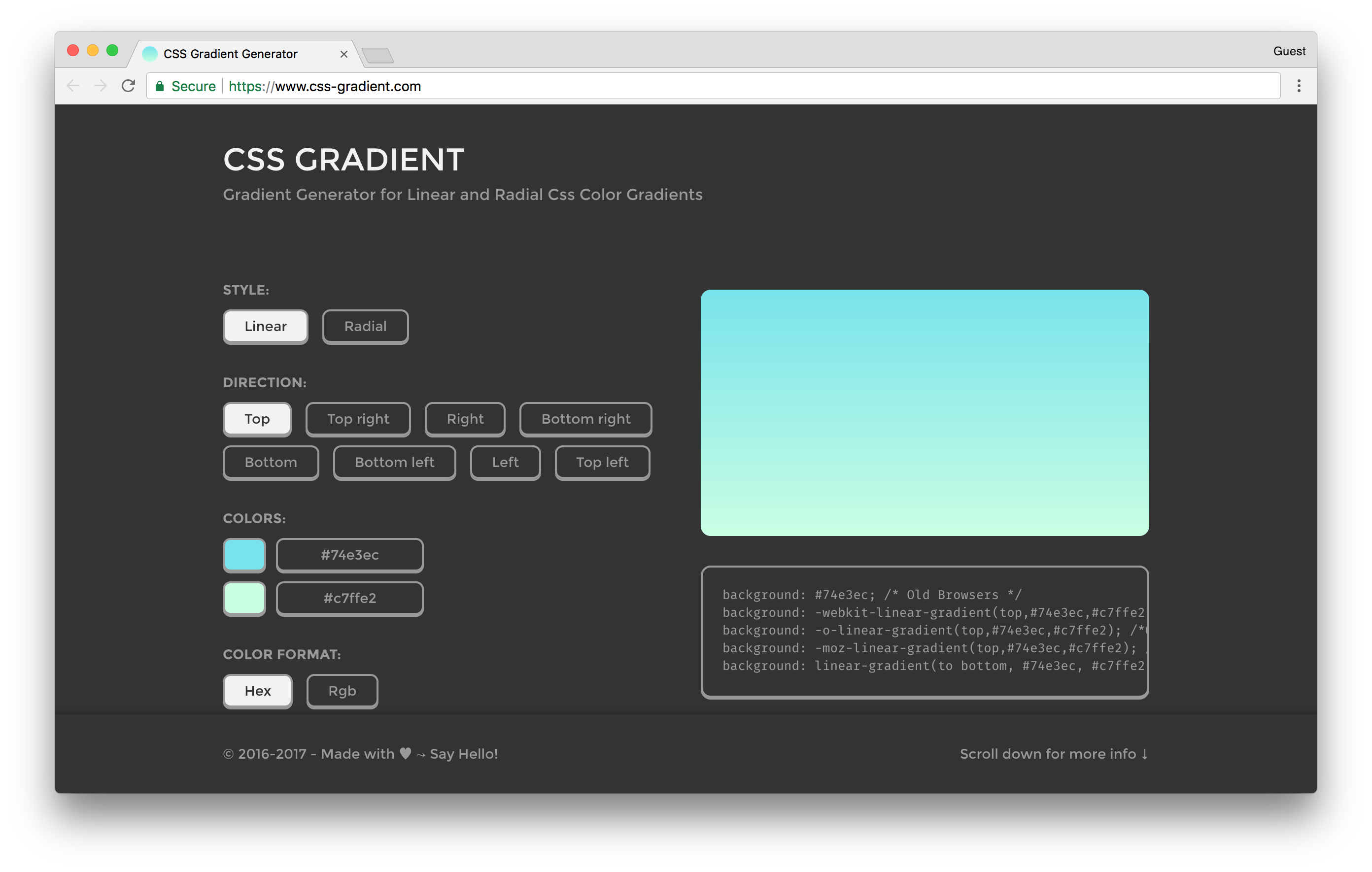Select Bottom right gradient direction
This screenshot has width=1372, height=872.
click(585, 418)
